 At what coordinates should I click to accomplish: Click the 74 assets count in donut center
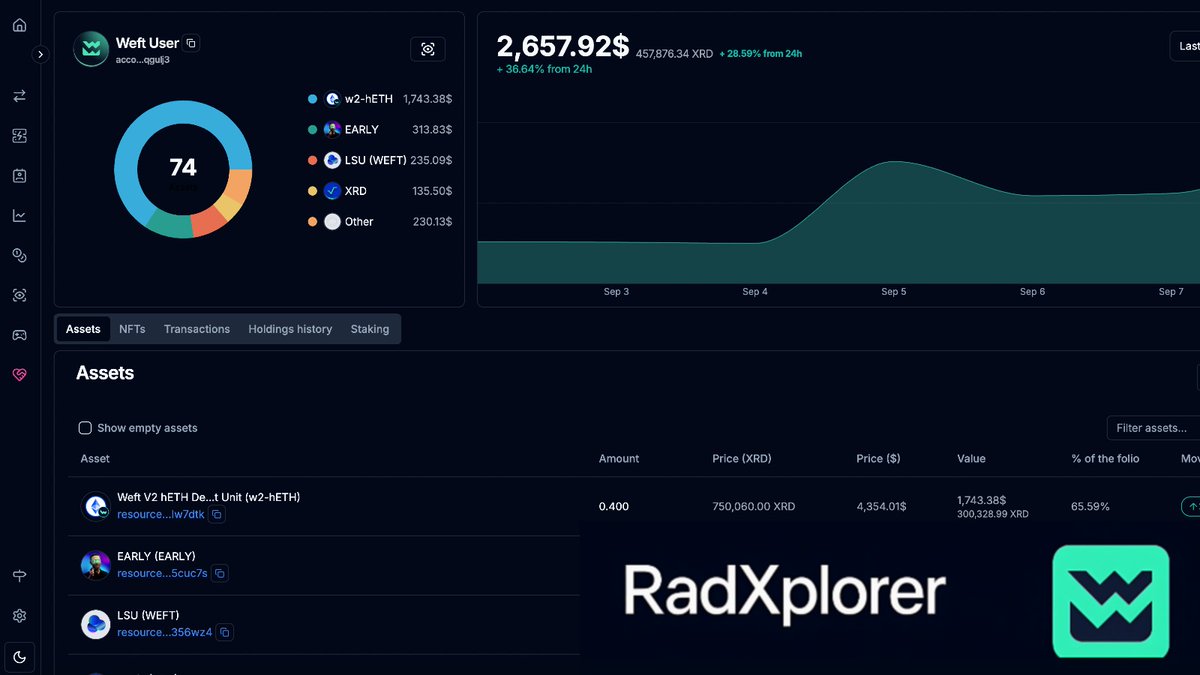pos(183,167)
